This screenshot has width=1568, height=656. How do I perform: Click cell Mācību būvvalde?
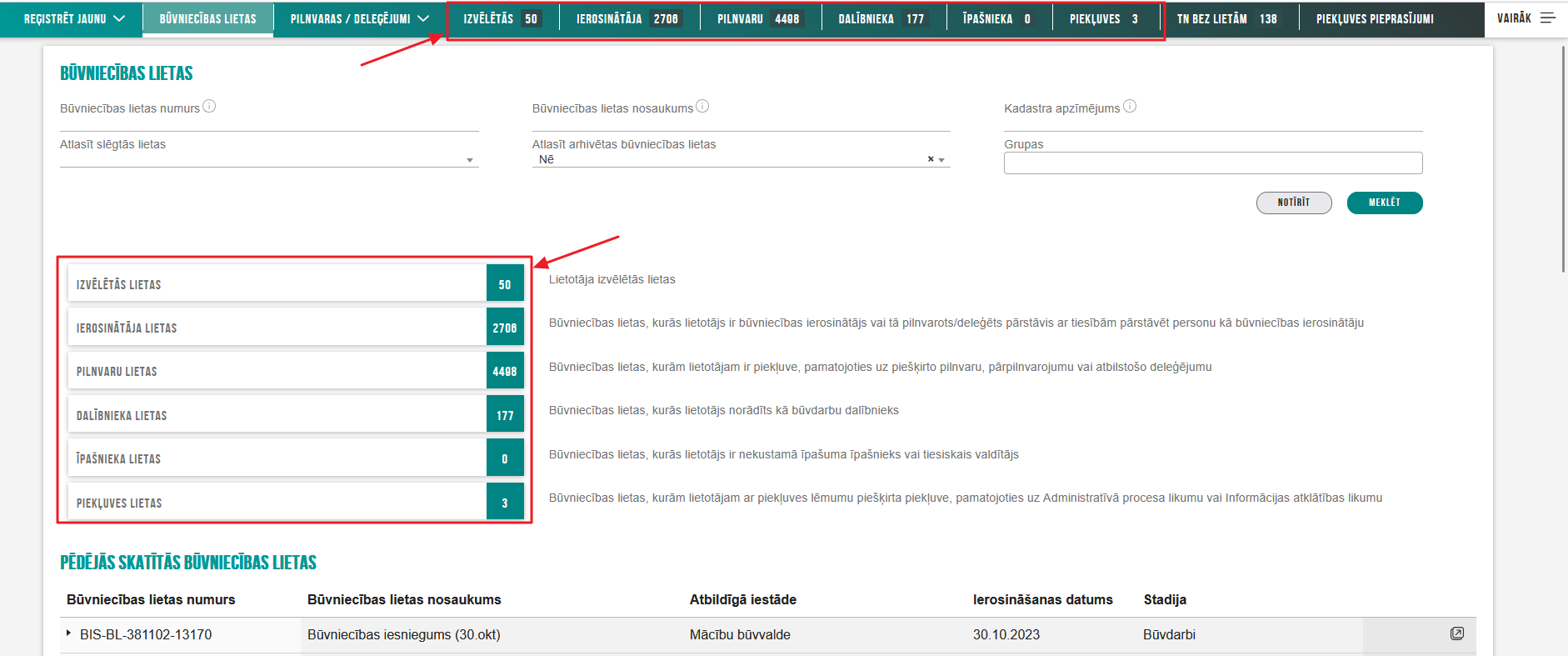740,634
